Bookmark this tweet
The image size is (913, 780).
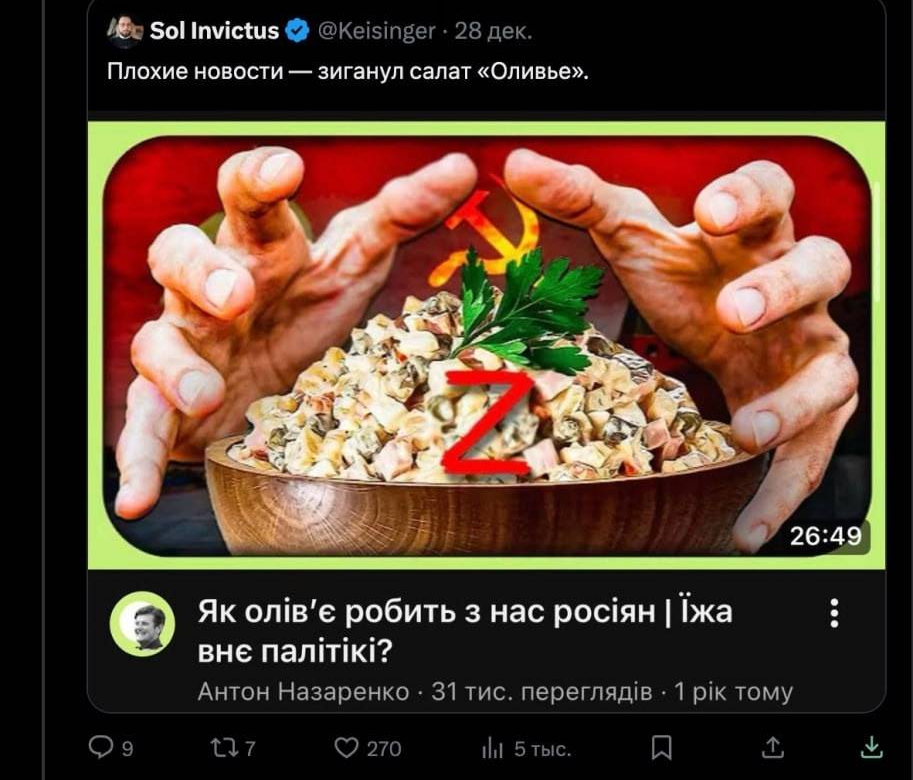click(x=661, y=748)
